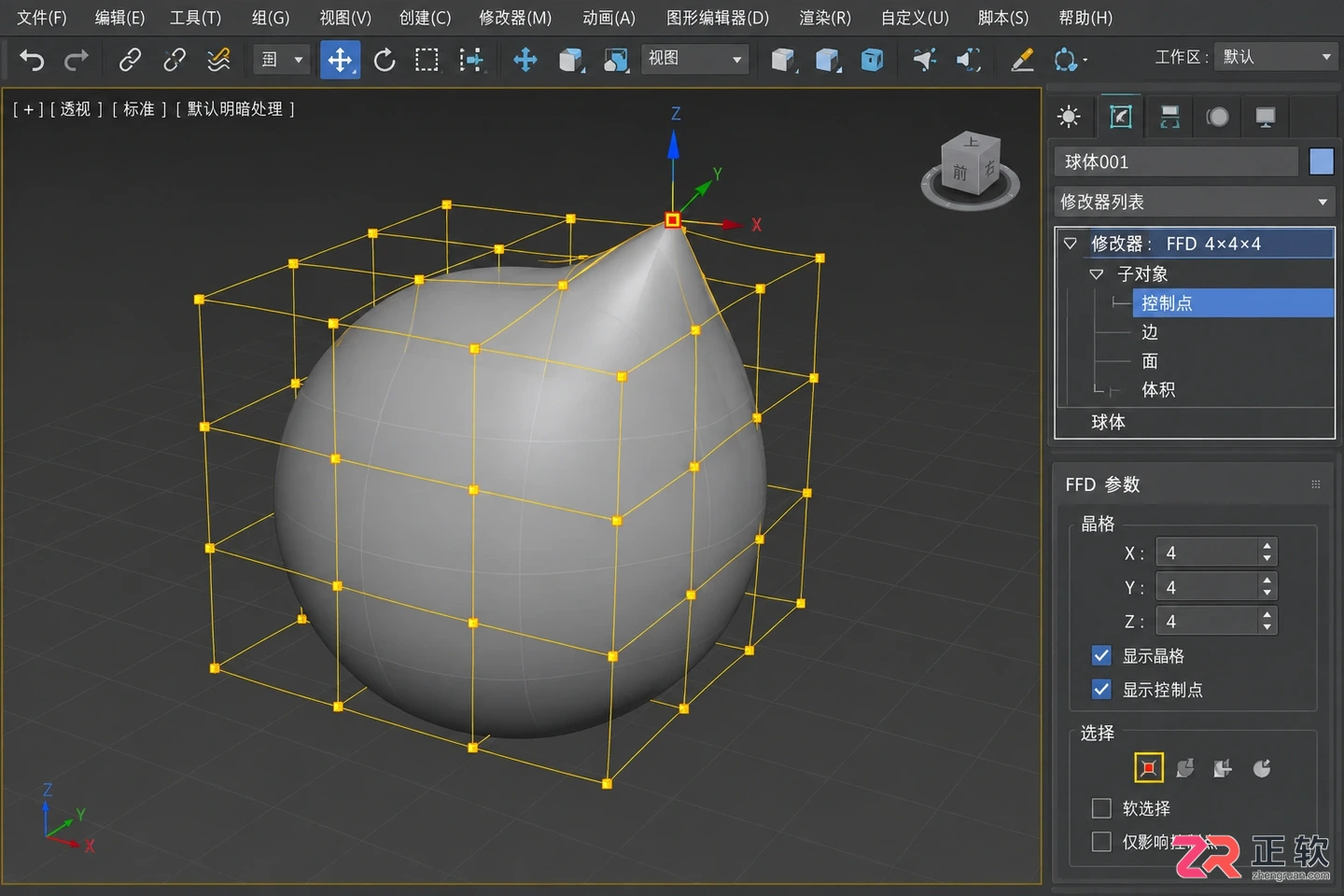Select the Unlink selection tool

pyautogui.click(x=175, y=61)
